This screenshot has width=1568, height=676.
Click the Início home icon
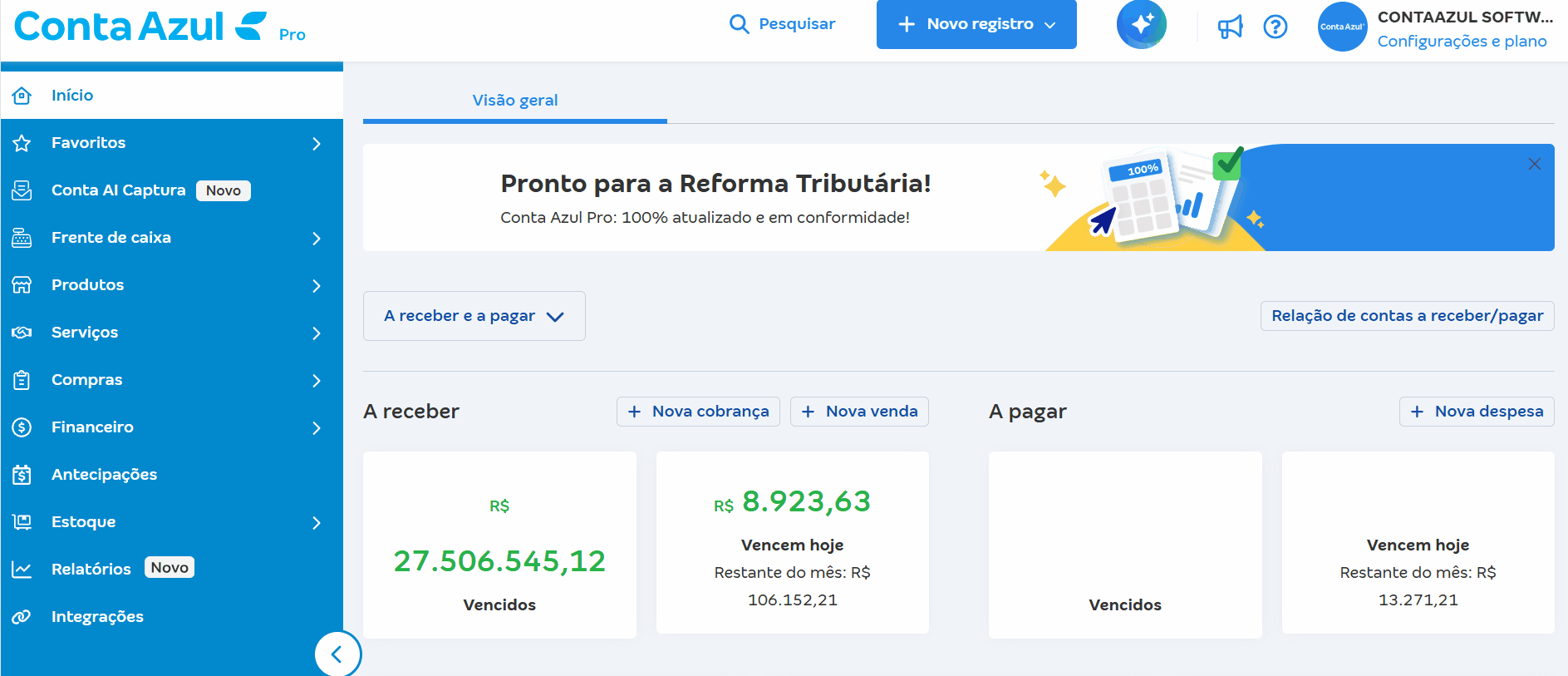[x=22, y=96]
